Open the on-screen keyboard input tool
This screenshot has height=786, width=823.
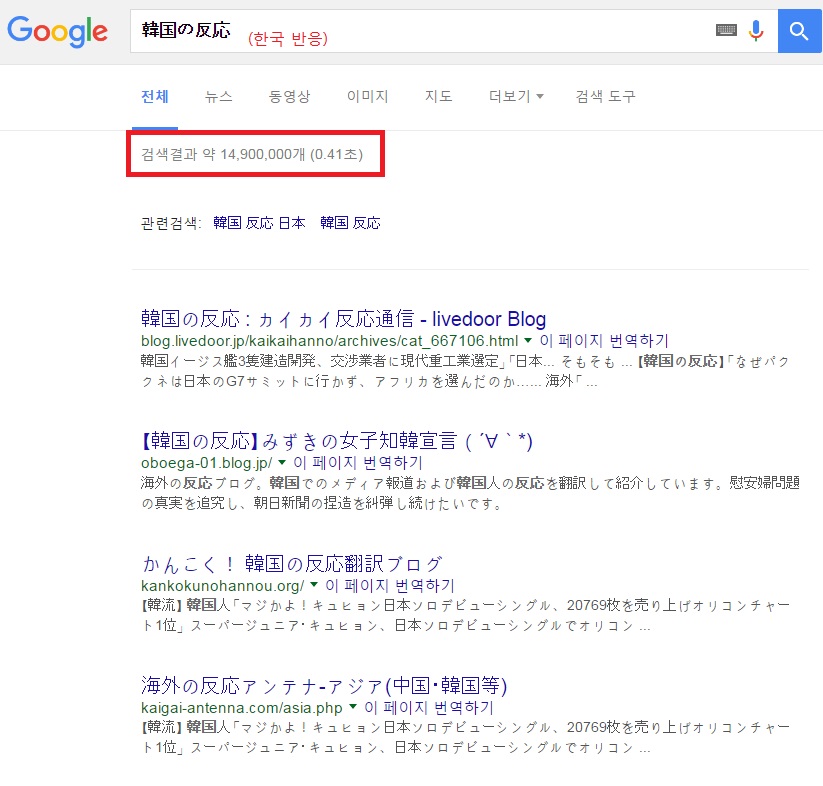point(727,31)
